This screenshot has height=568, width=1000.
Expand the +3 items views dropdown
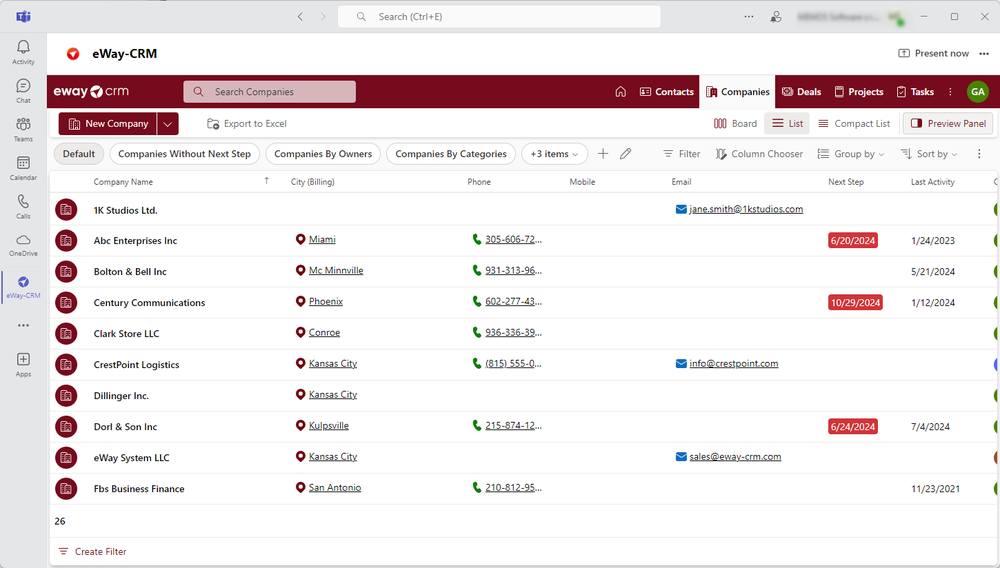554,154
